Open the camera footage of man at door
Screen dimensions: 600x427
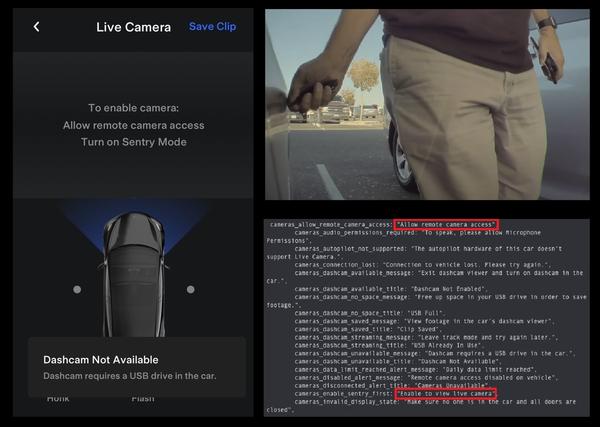[427, 104]
